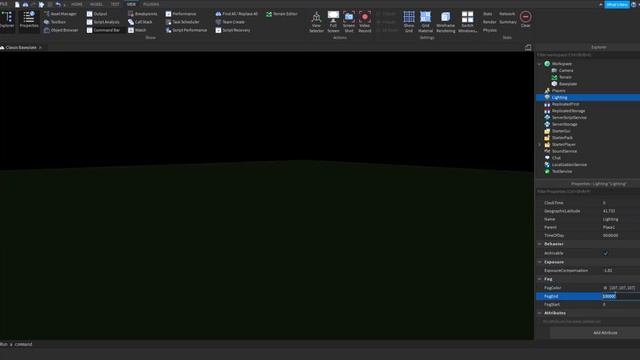Open Script Recovery window

(x=233, y=30)
